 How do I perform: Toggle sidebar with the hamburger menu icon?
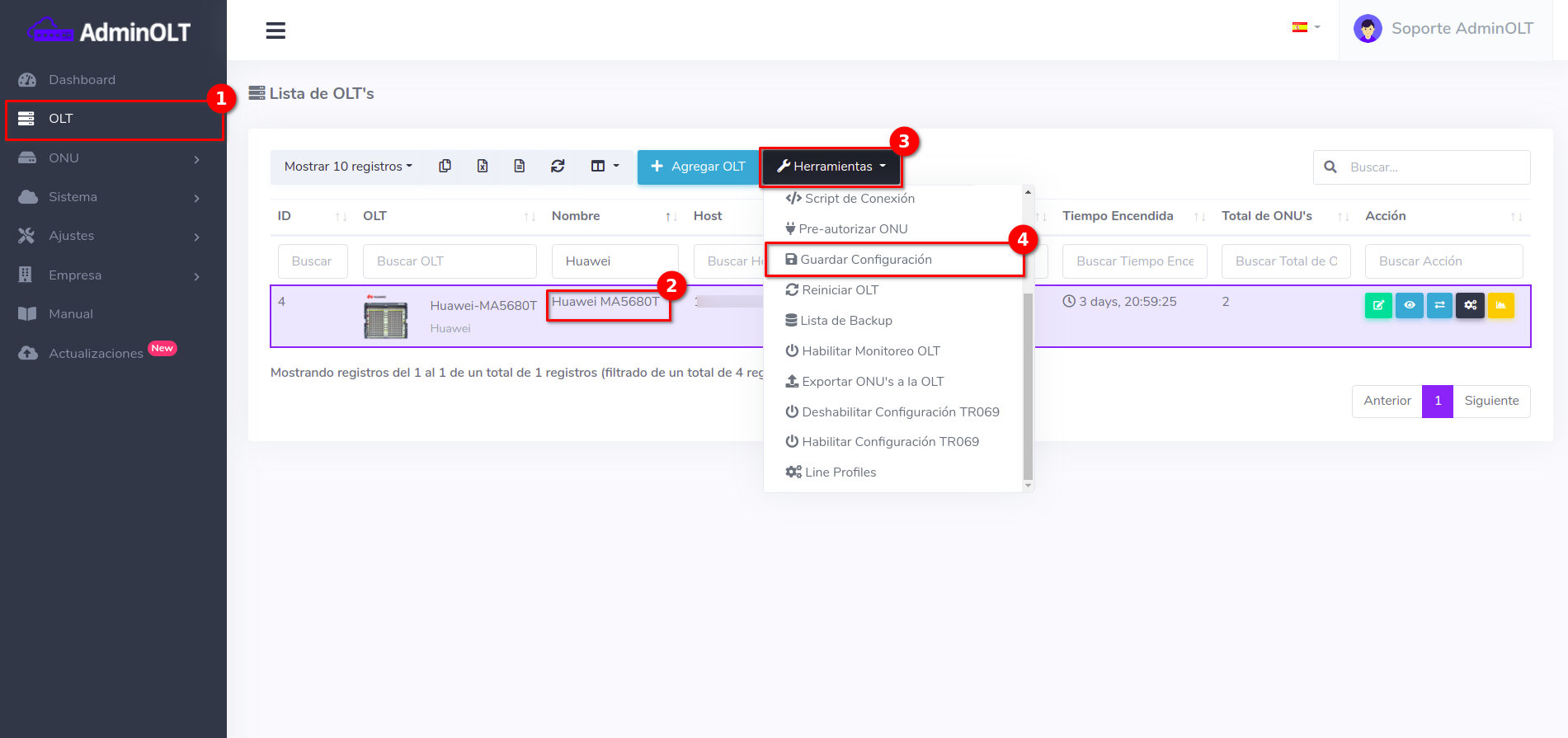pos(275,31)
